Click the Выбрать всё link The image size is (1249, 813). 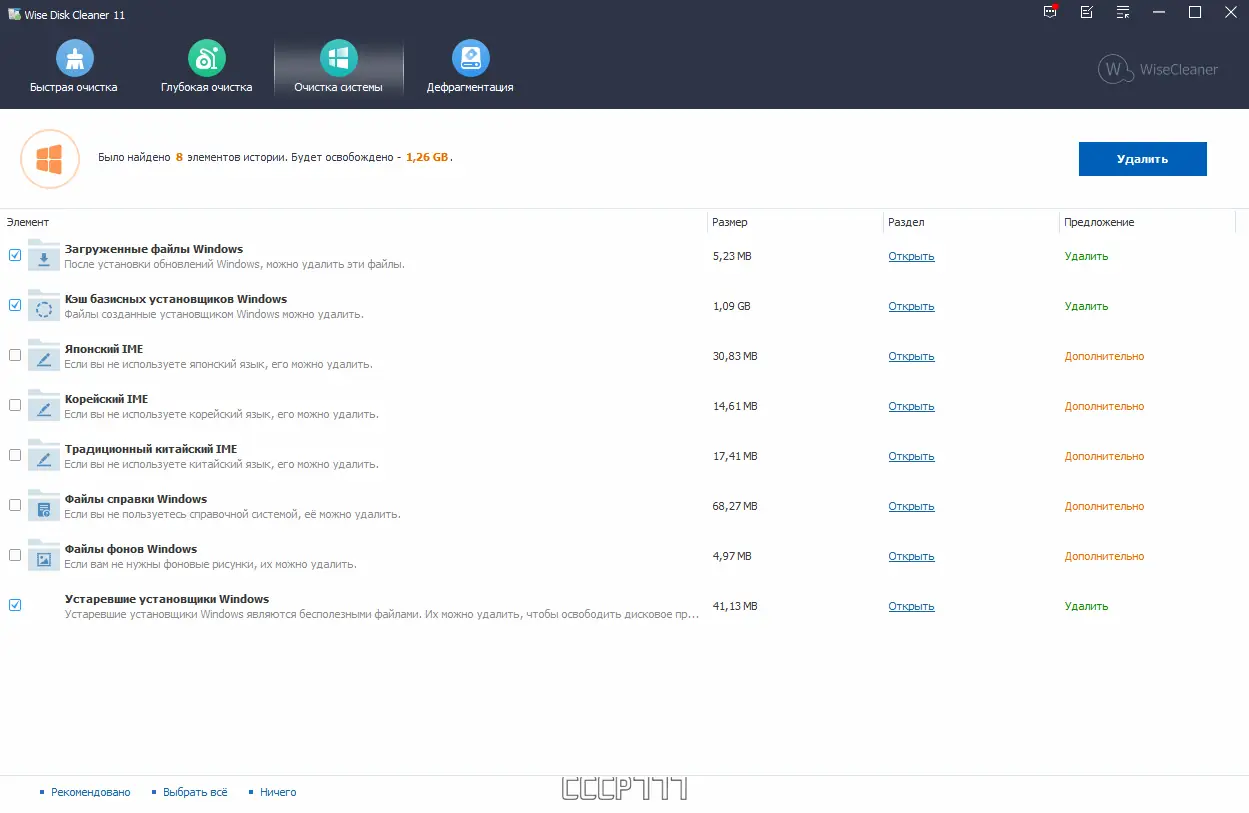click(x=195, y=792)
